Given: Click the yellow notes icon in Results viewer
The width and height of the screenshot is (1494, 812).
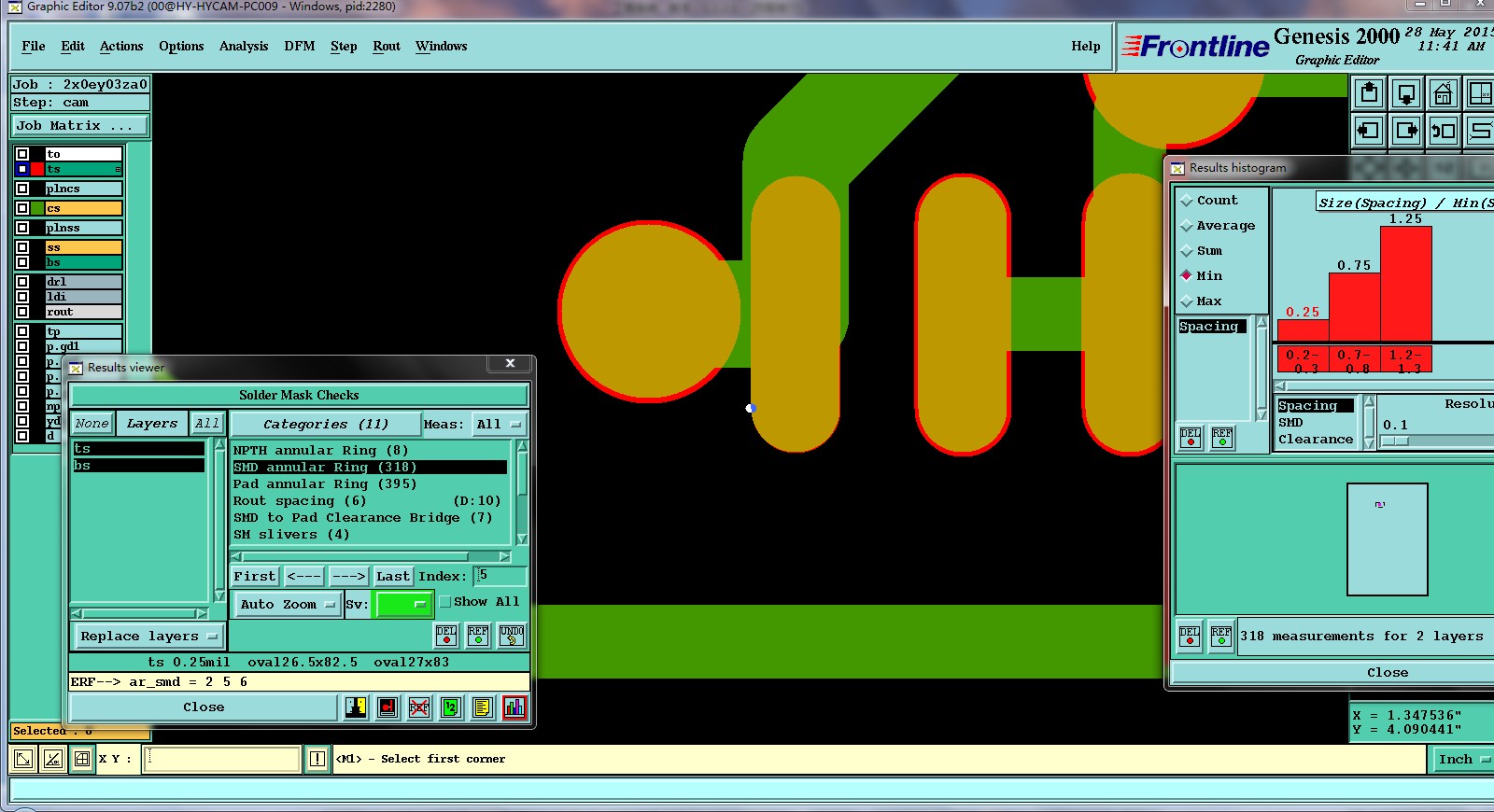Looking at the screenshot, I should [482, 707].
